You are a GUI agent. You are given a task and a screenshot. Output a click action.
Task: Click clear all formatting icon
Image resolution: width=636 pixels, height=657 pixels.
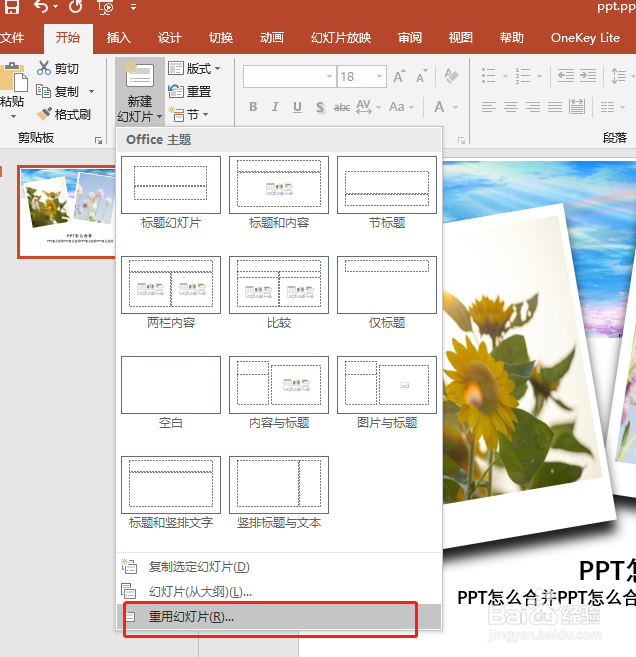coord(451,76)
